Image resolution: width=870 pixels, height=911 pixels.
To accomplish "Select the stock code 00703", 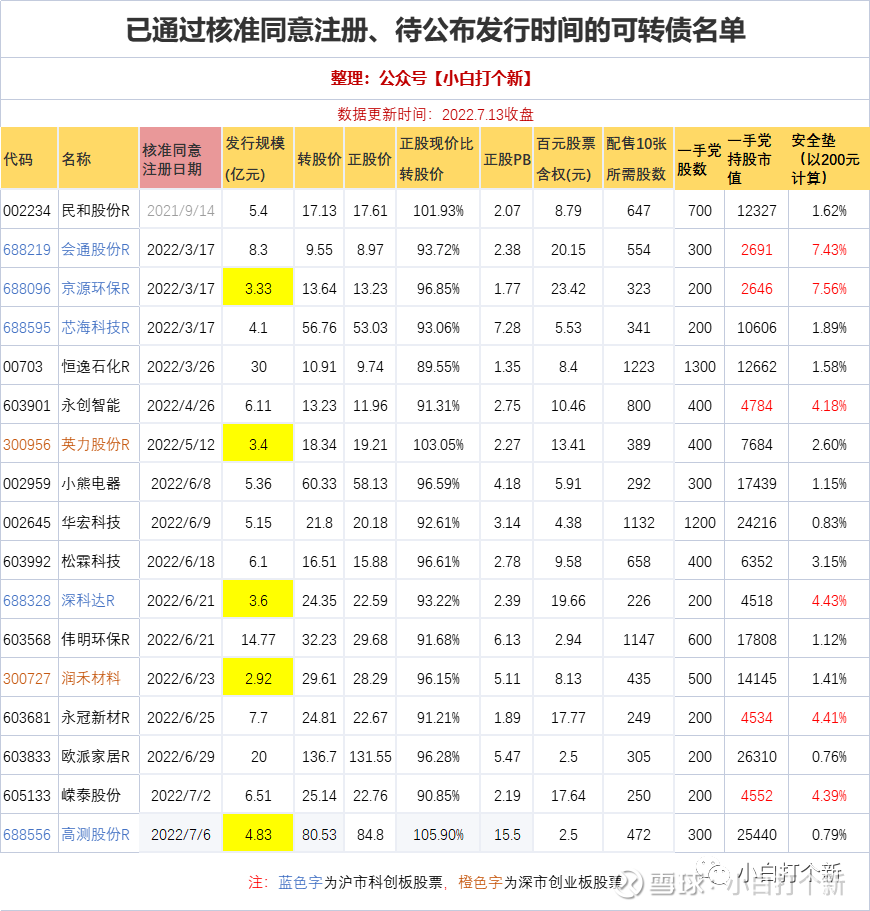I will pos(23,367).
